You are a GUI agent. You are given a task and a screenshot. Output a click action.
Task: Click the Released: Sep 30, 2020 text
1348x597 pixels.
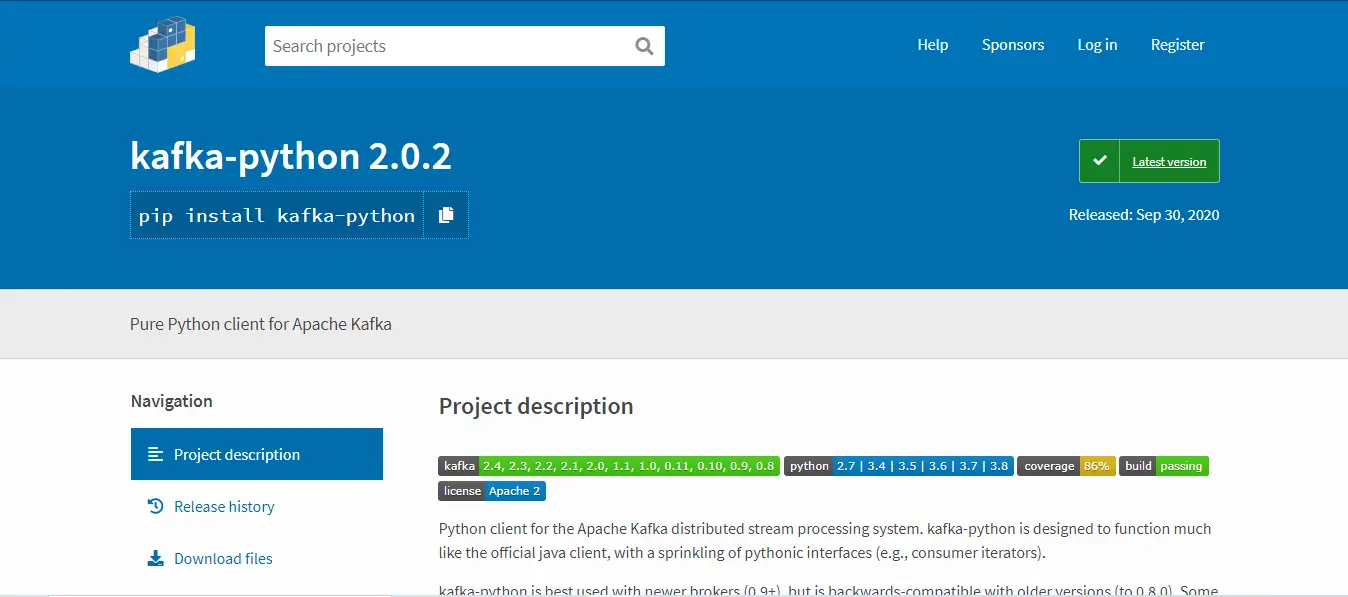point(1144,215)
